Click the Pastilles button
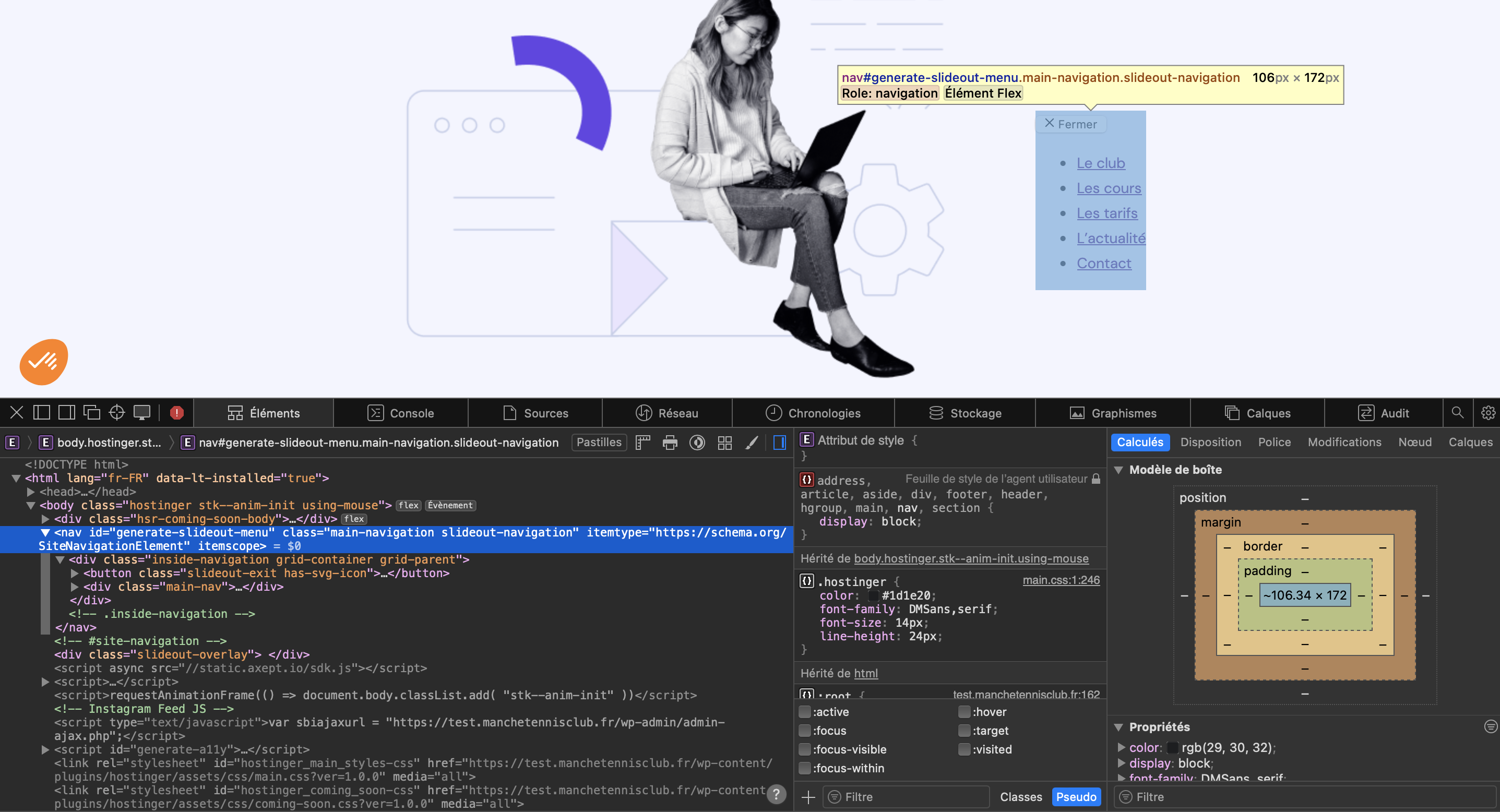Viewport: 1500px width, 812px height. click(x=599, y=442)
